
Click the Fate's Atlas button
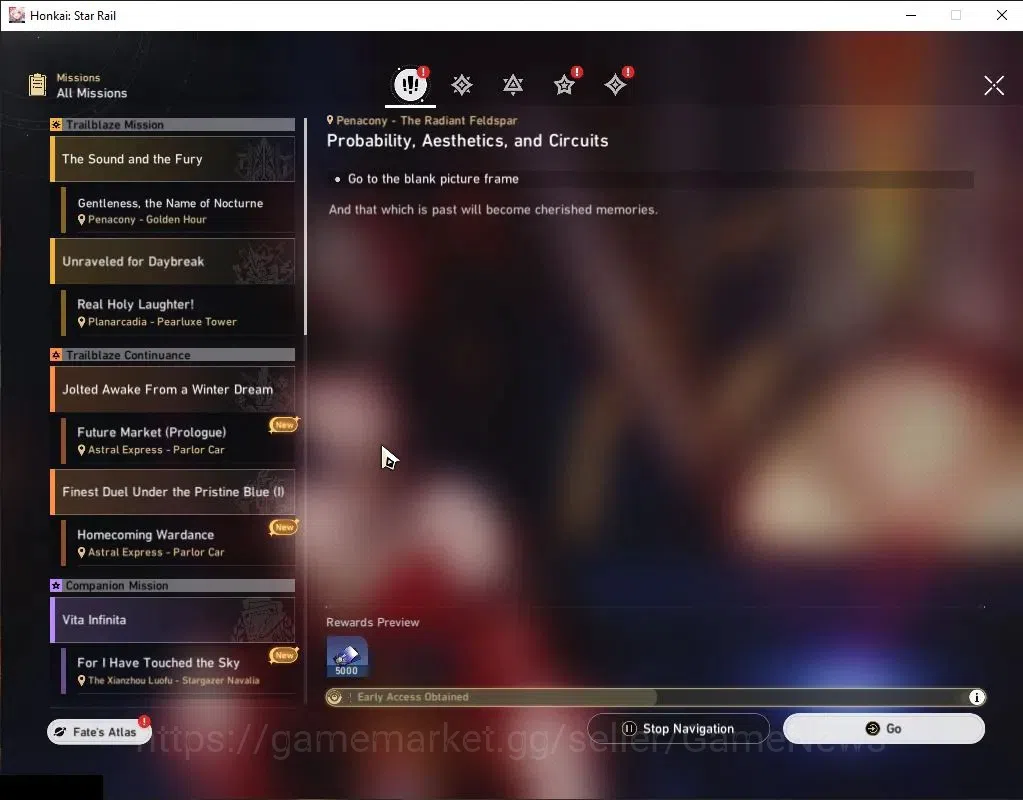(x=99, y=732)
